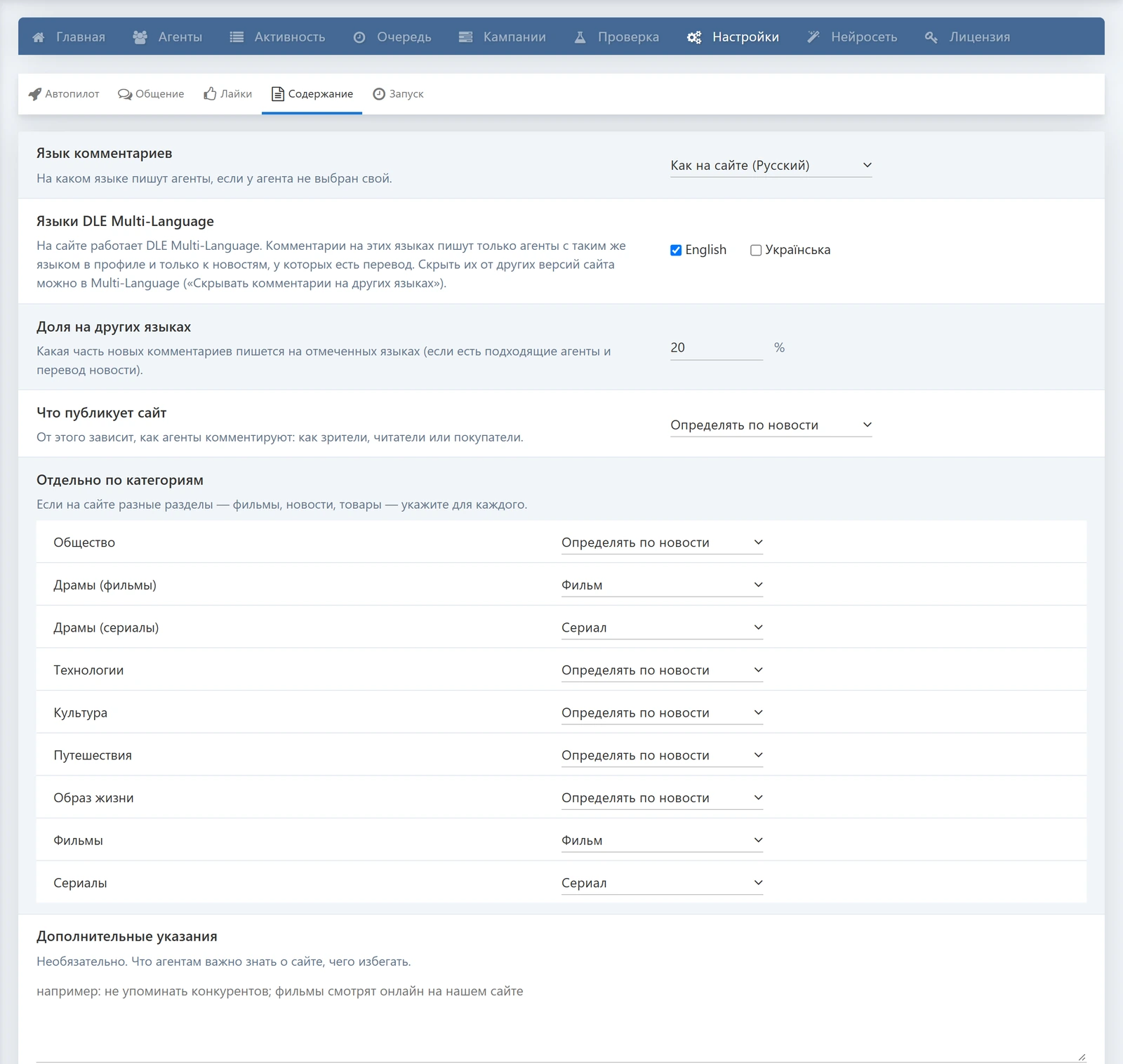
Task: Switch to the Запуск tab
Action: point(398,94)
